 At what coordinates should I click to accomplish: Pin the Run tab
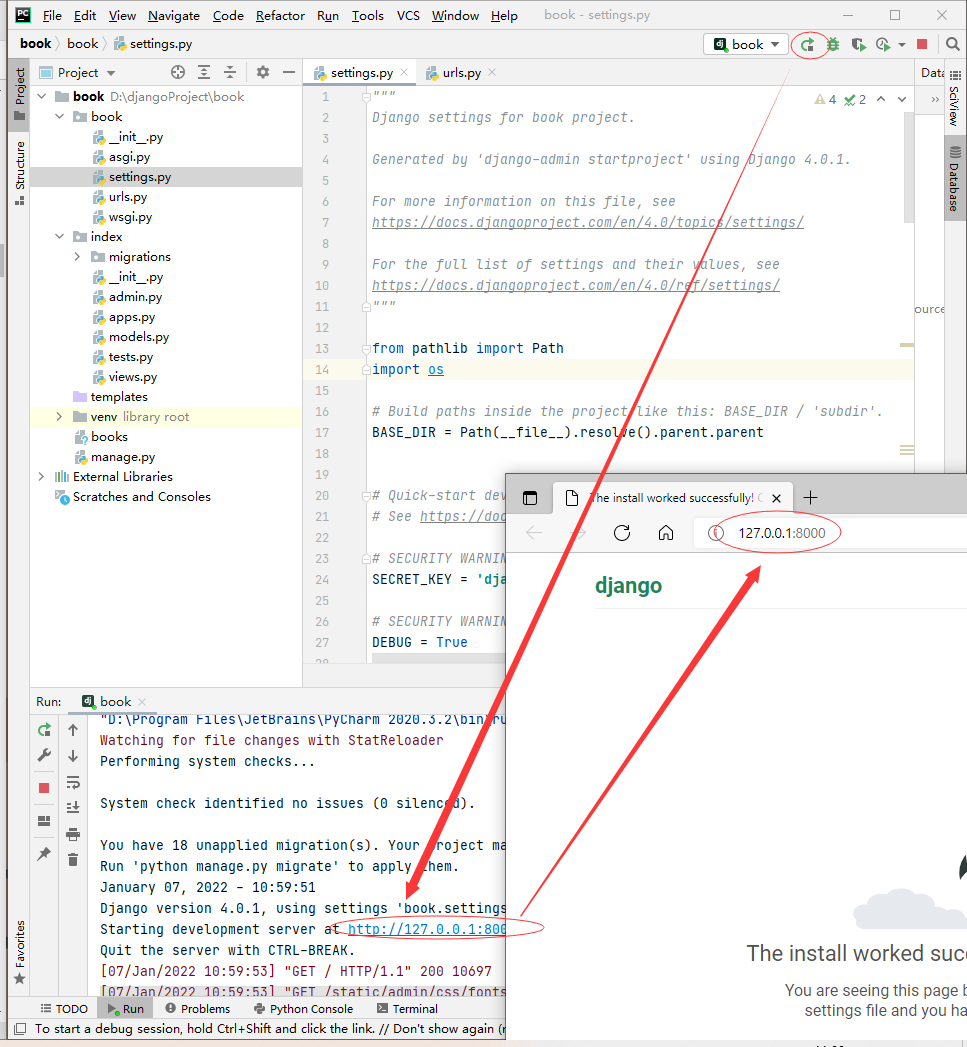pyautogui.click(x=44, y=853)
